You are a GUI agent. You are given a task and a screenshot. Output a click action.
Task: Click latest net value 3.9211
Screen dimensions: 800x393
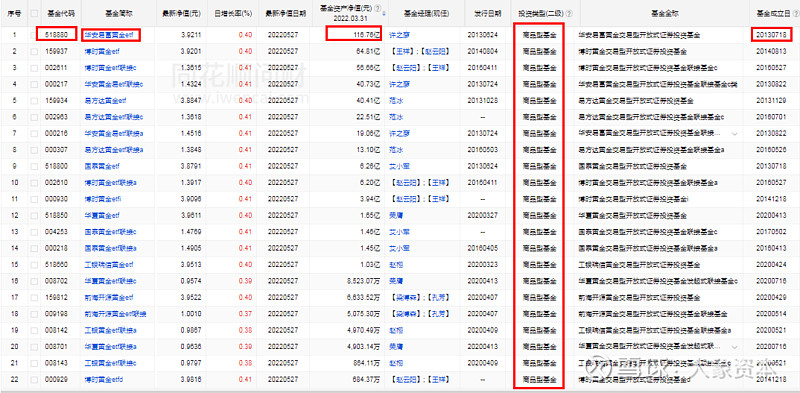190,35
